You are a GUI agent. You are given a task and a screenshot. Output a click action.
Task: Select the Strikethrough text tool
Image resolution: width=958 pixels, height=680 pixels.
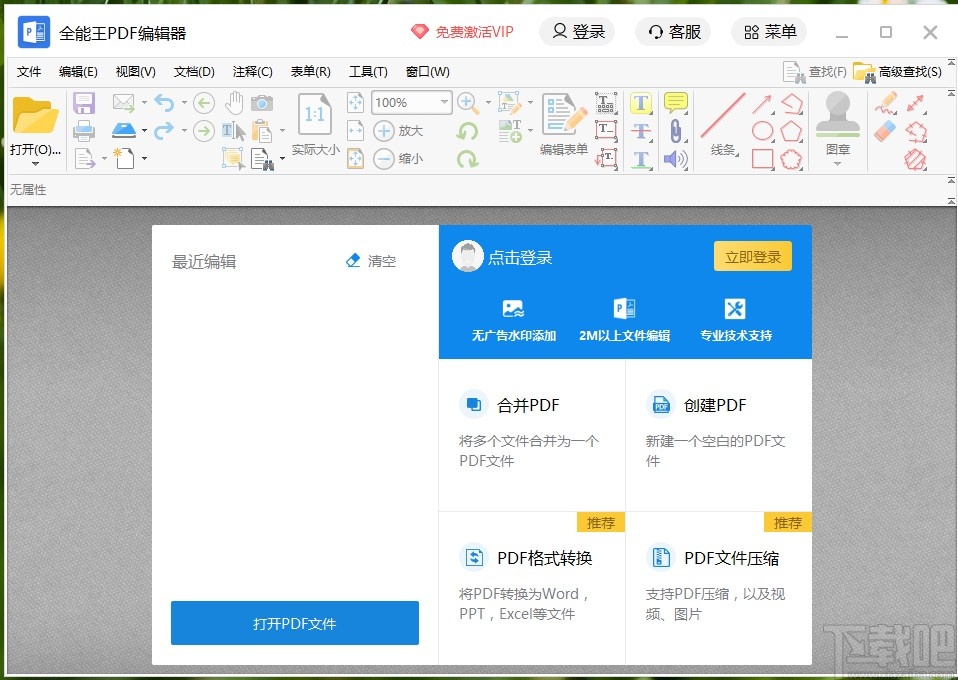(x=641, y=131)
